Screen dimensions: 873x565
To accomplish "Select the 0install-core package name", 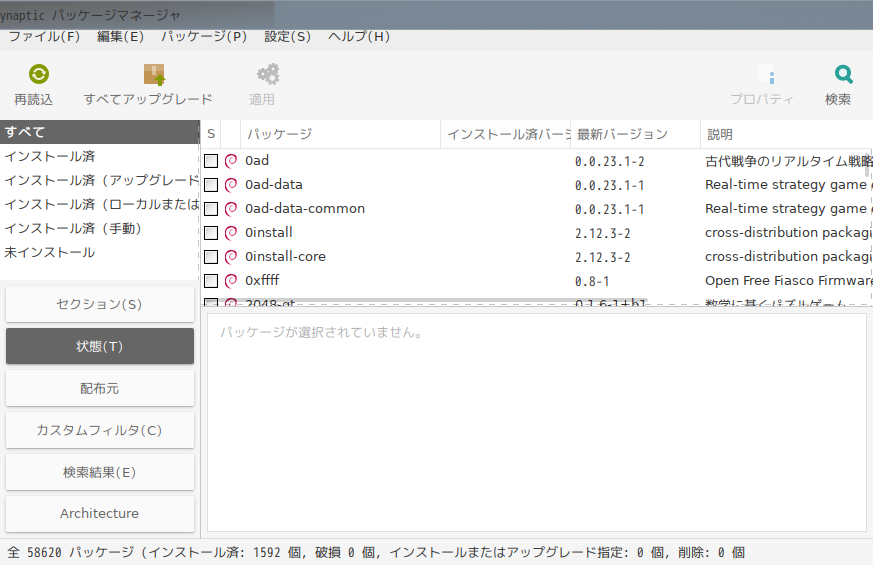I will pos(285,257).
